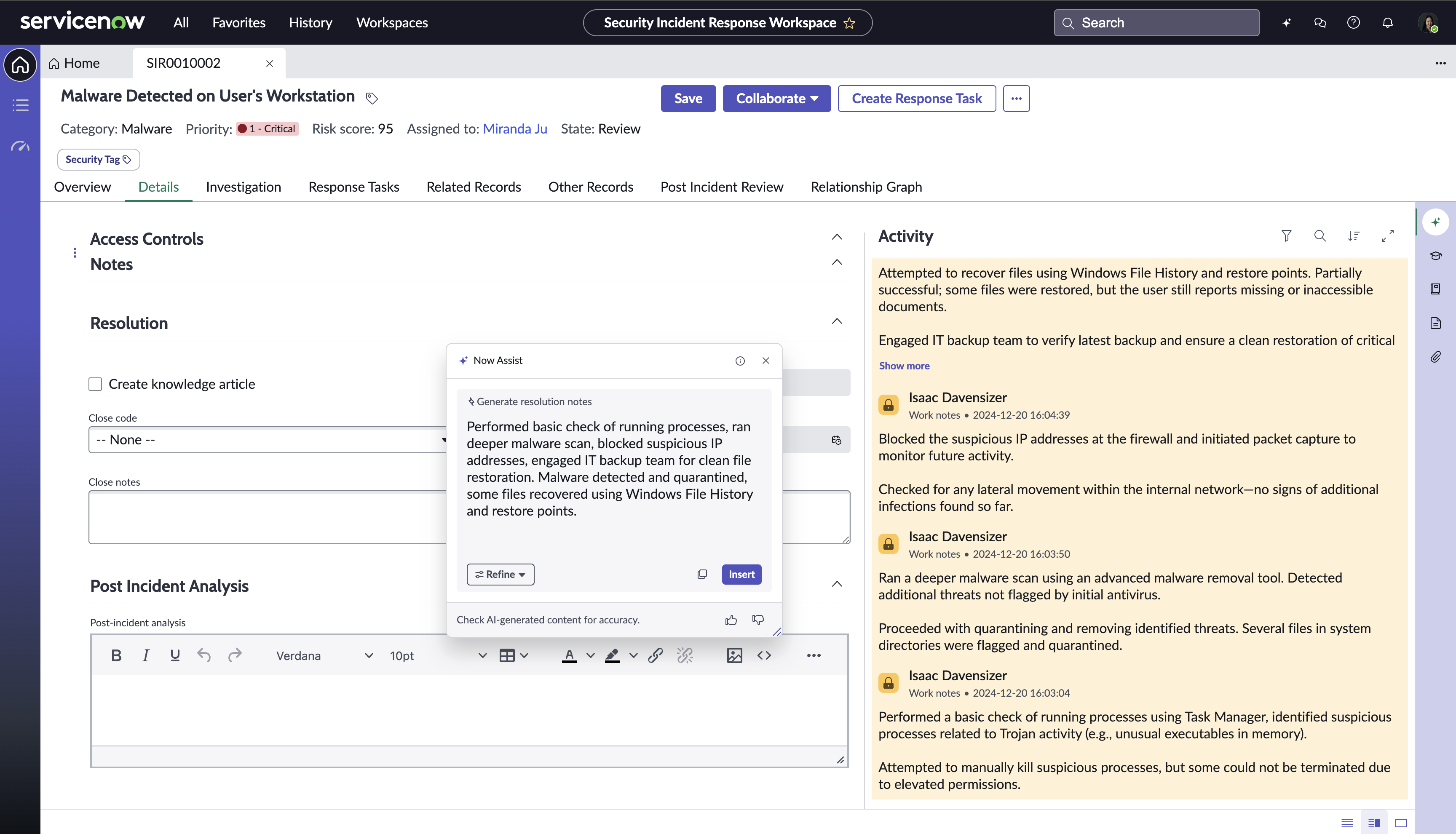Open the Relationship Graph tab

866,187
